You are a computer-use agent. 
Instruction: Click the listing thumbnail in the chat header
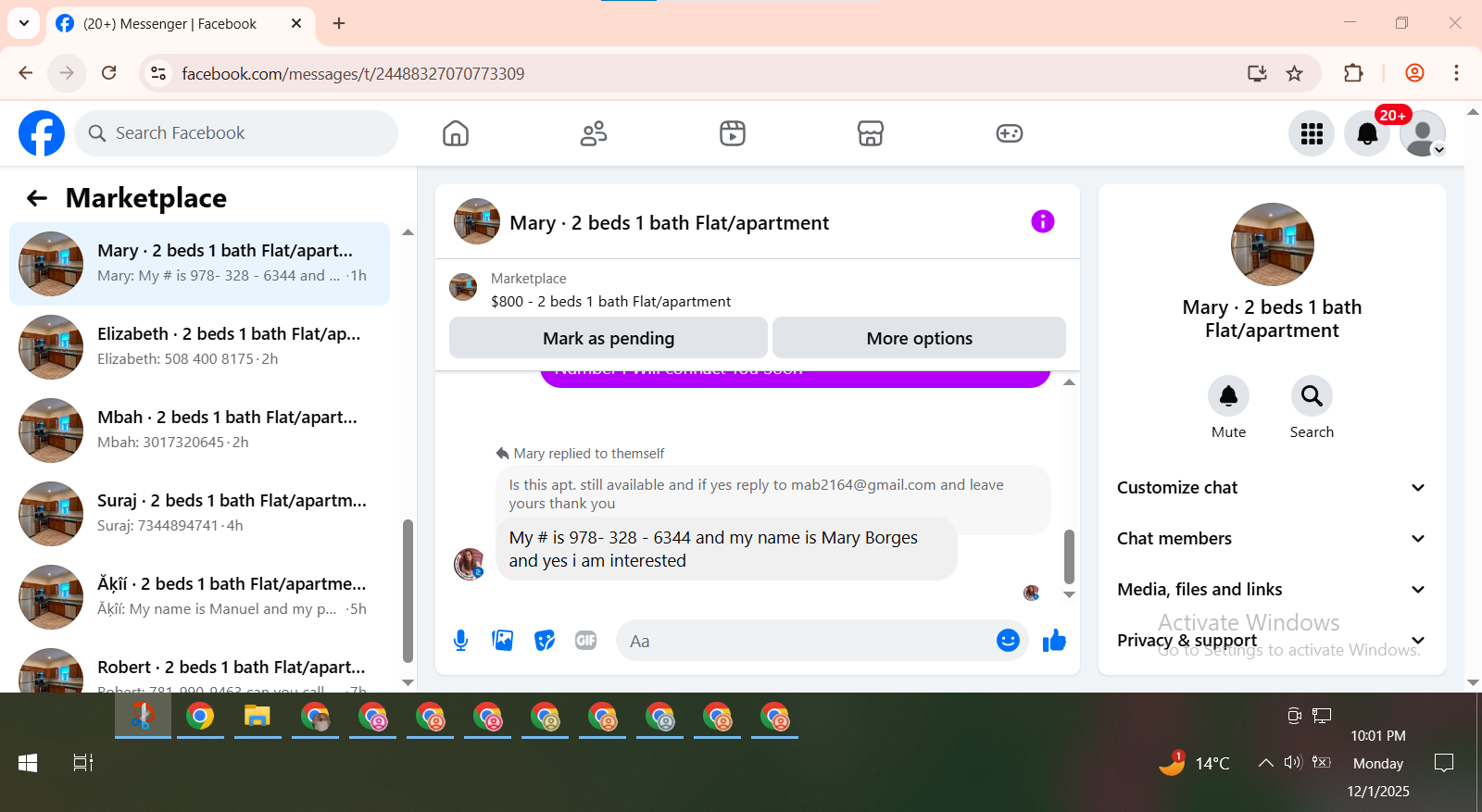coord(477,221)
